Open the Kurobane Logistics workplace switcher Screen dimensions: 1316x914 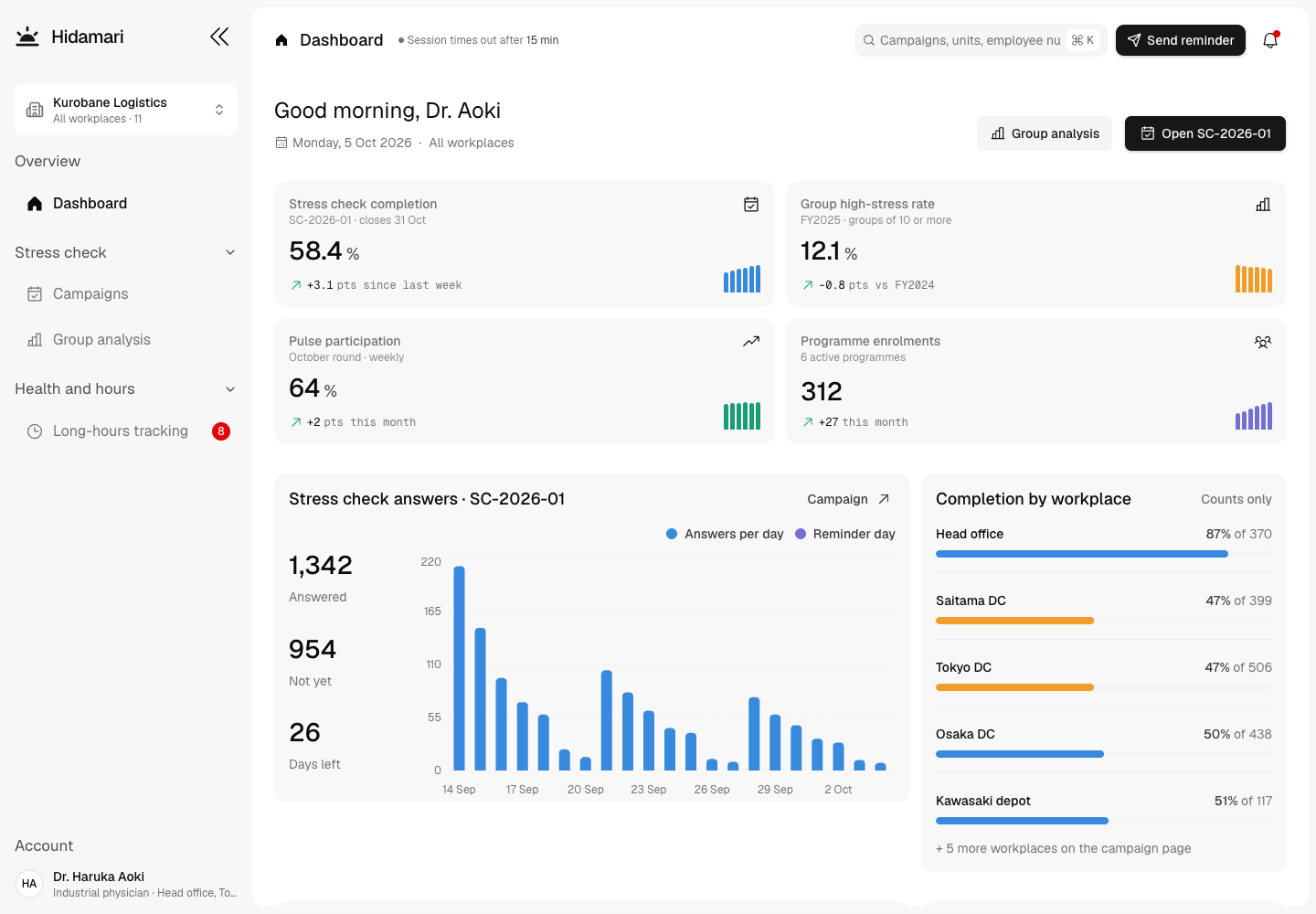[126, 110]
